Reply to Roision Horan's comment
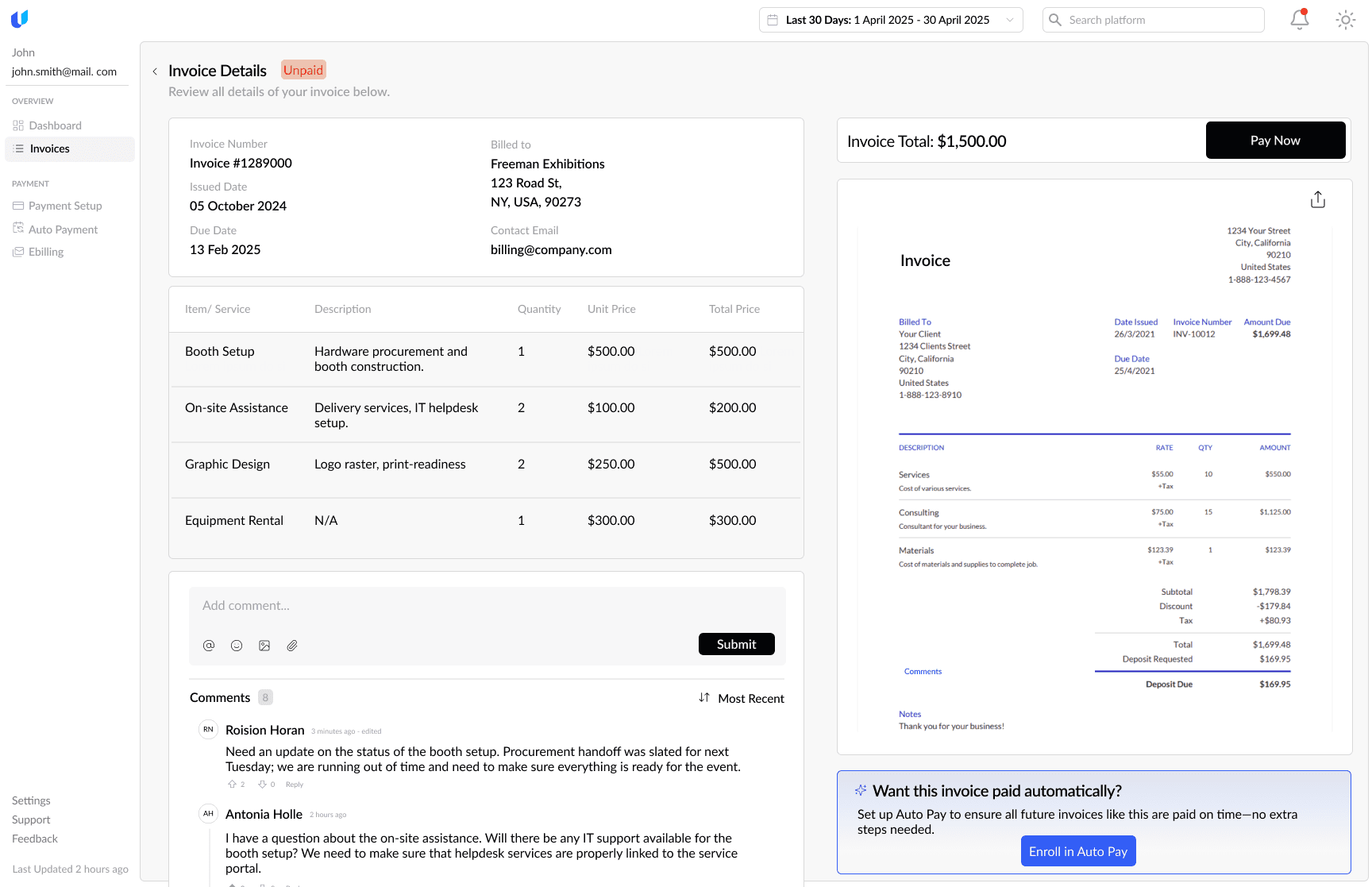The image size is (1372, 887). tap(295, 785)
